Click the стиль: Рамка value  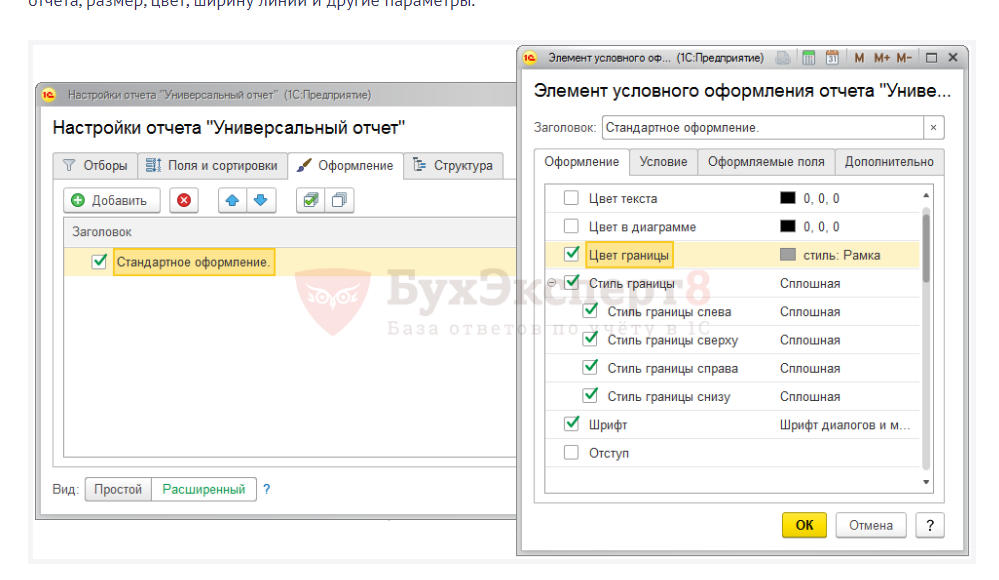coord(842,255)
